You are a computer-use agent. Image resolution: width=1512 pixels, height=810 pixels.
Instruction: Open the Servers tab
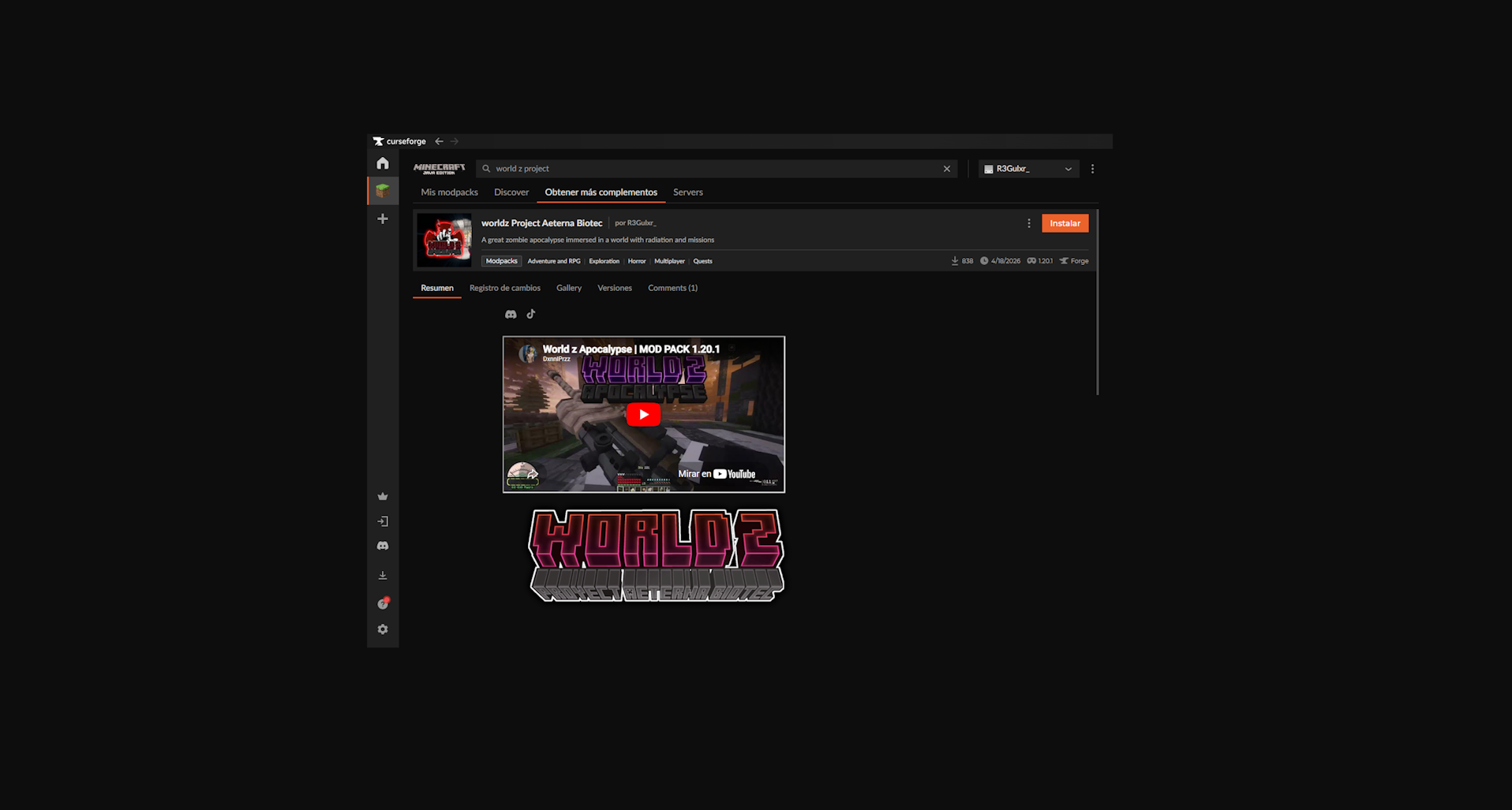[x=688, y=192]
